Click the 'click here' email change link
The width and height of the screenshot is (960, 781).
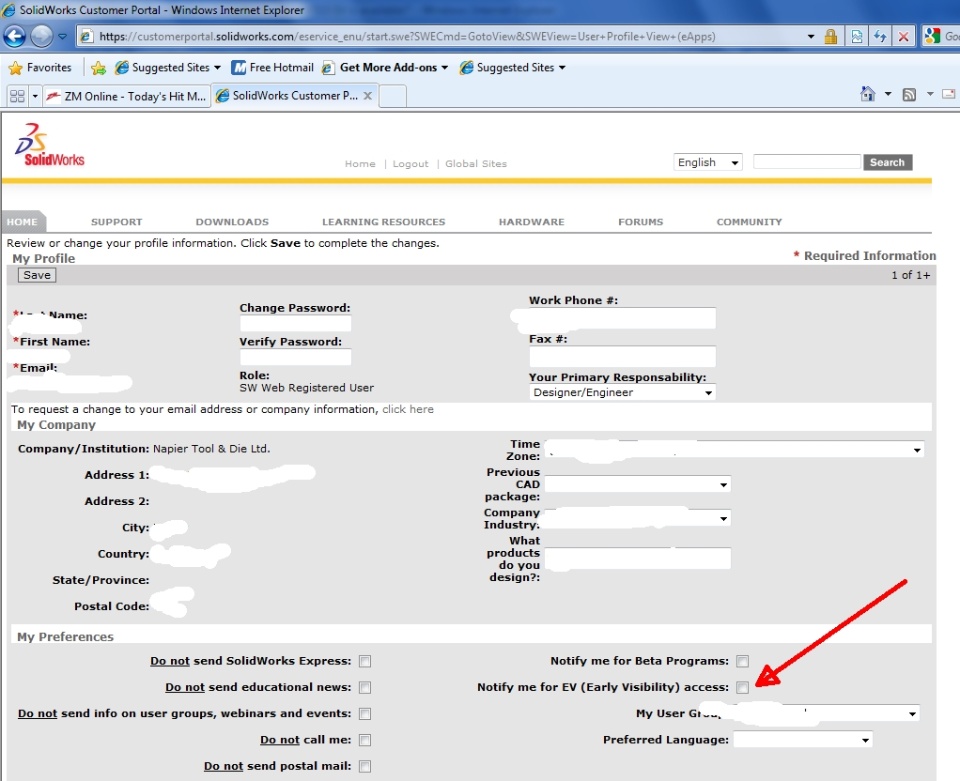click(408, 409)
